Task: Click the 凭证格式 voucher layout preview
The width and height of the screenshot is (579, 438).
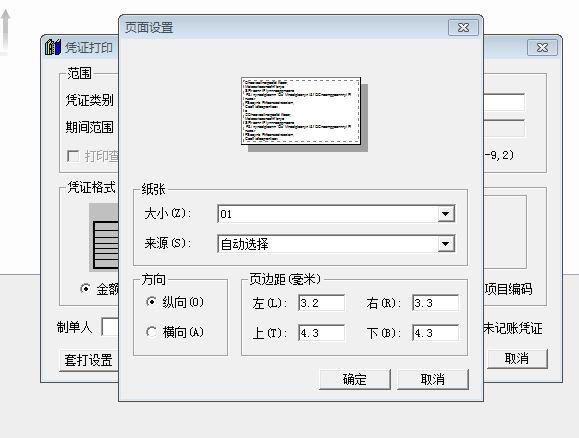Action: (x=104, y=237)
